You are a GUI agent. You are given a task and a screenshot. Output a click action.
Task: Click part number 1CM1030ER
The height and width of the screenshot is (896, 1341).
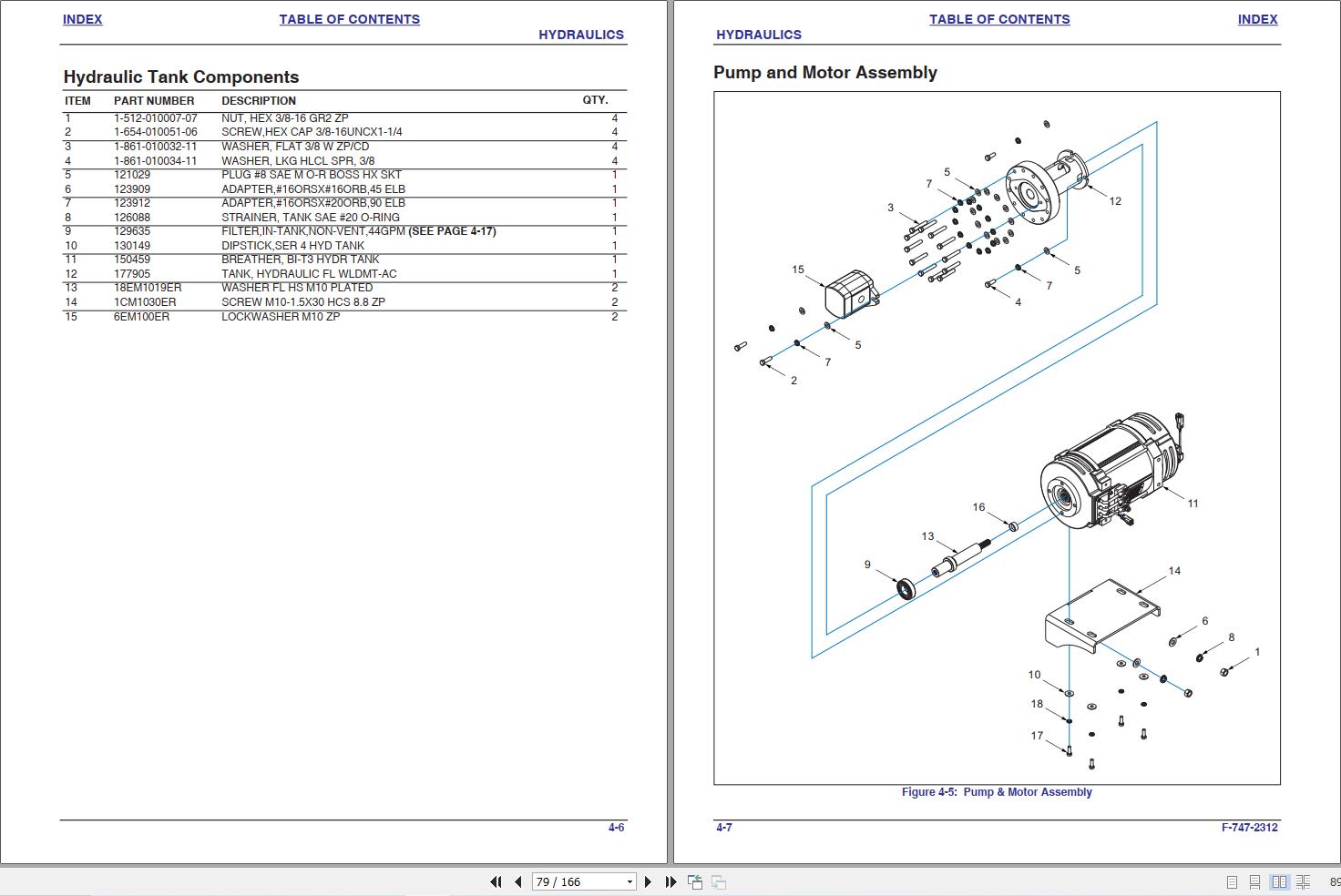click(x=145, y=302)
